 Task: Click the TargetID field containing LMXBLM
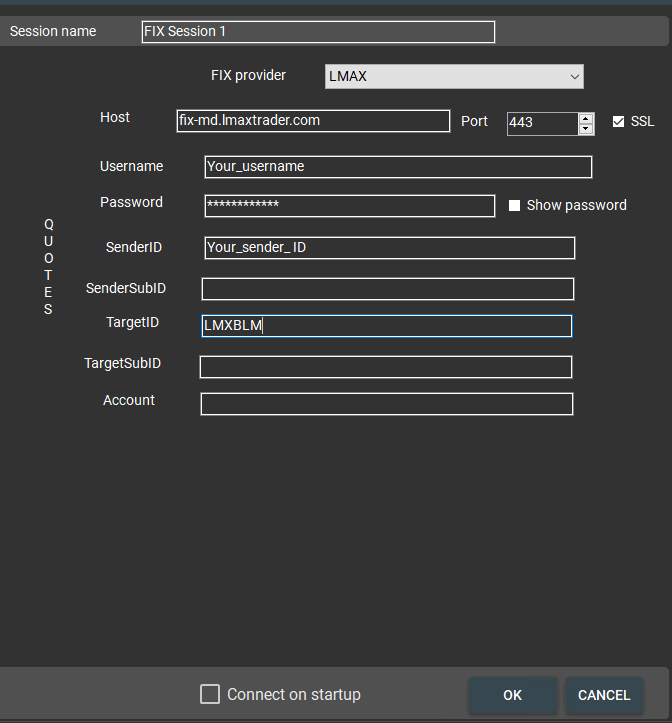pyautogui.click(x=386, y=326)
